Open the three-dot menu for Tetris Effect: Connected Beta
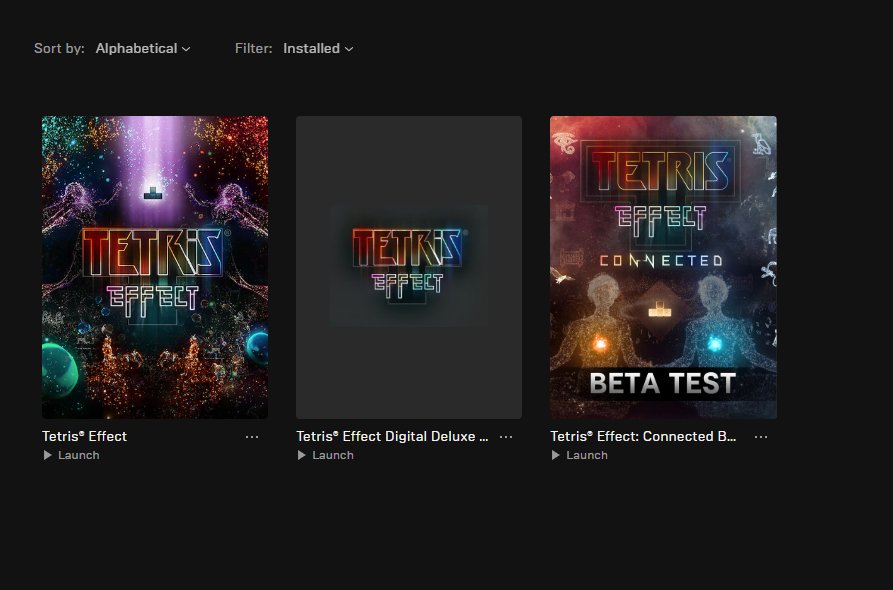The image size is (893, 590). click(761, 437)
